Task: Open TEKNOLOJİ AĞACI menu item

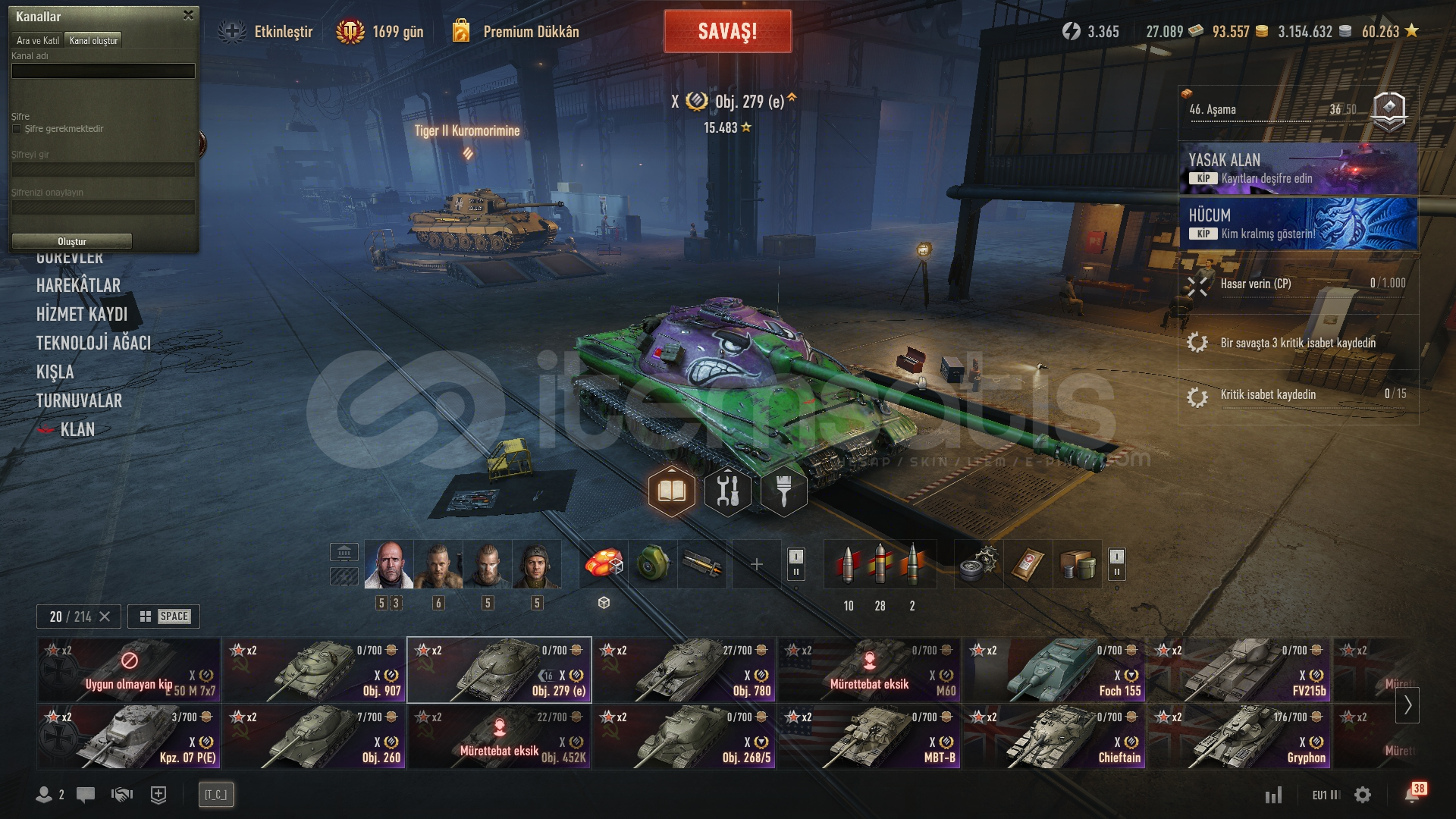Action: pyautogui.click(x=93, y=343)
